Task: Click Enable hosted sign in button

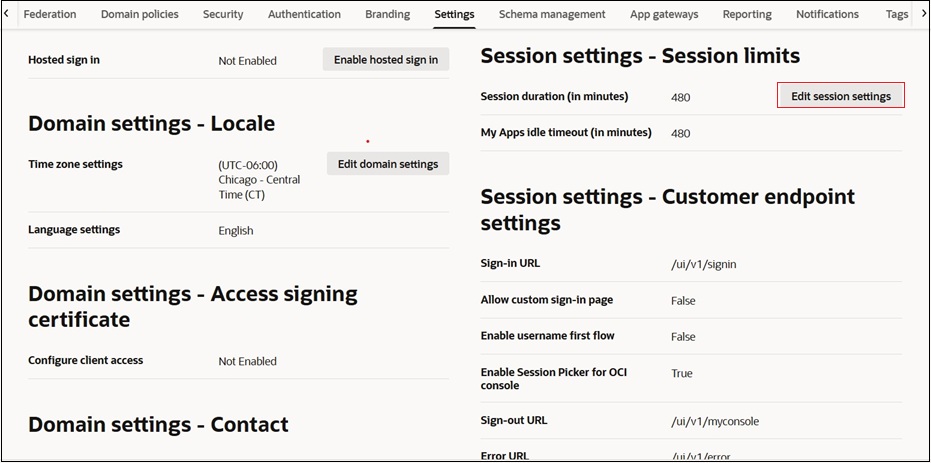Action: coord(386,60)
